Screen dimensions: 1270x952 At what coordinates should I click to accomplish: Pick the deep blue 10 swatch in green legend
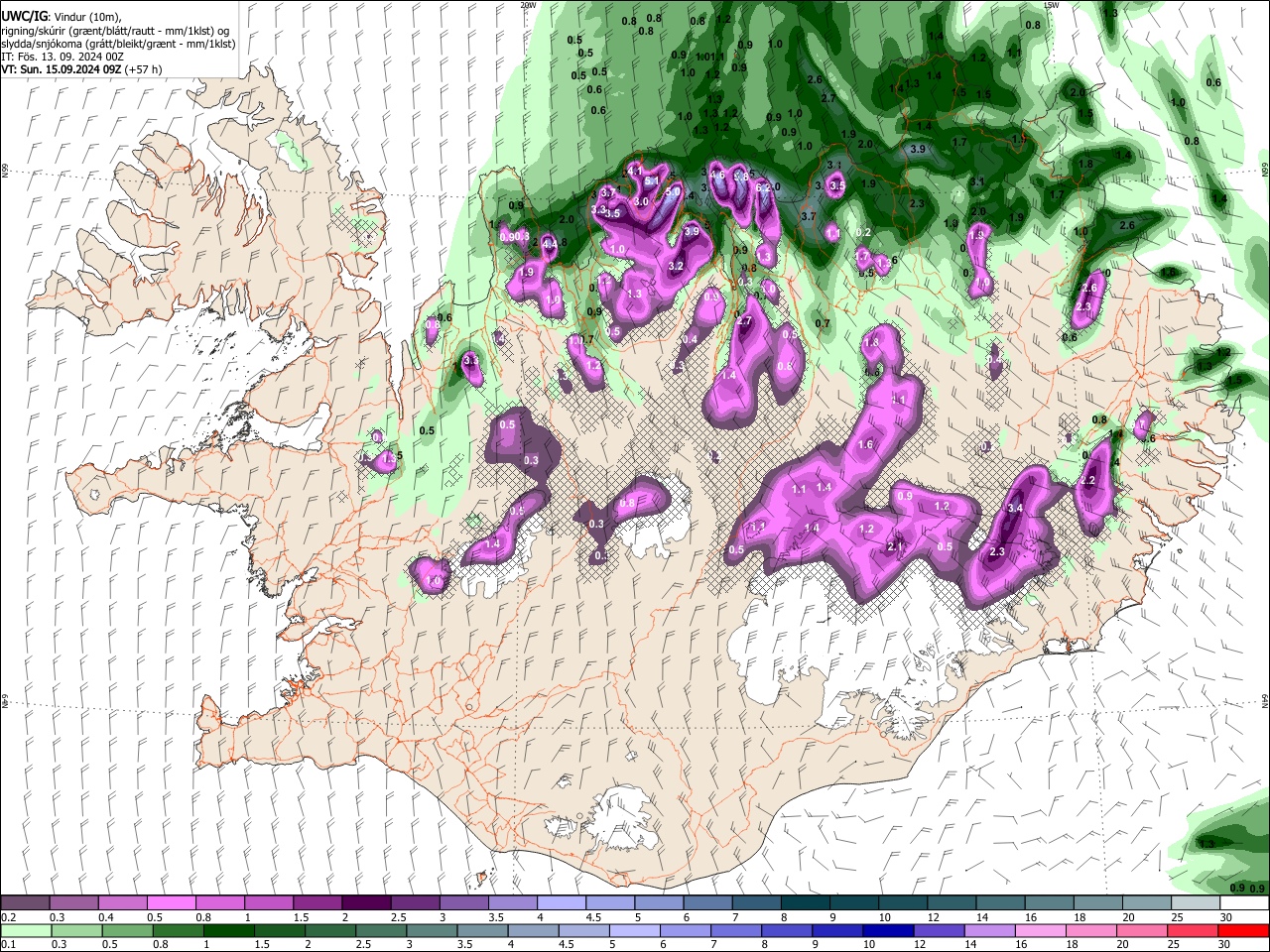click(888, 931)
